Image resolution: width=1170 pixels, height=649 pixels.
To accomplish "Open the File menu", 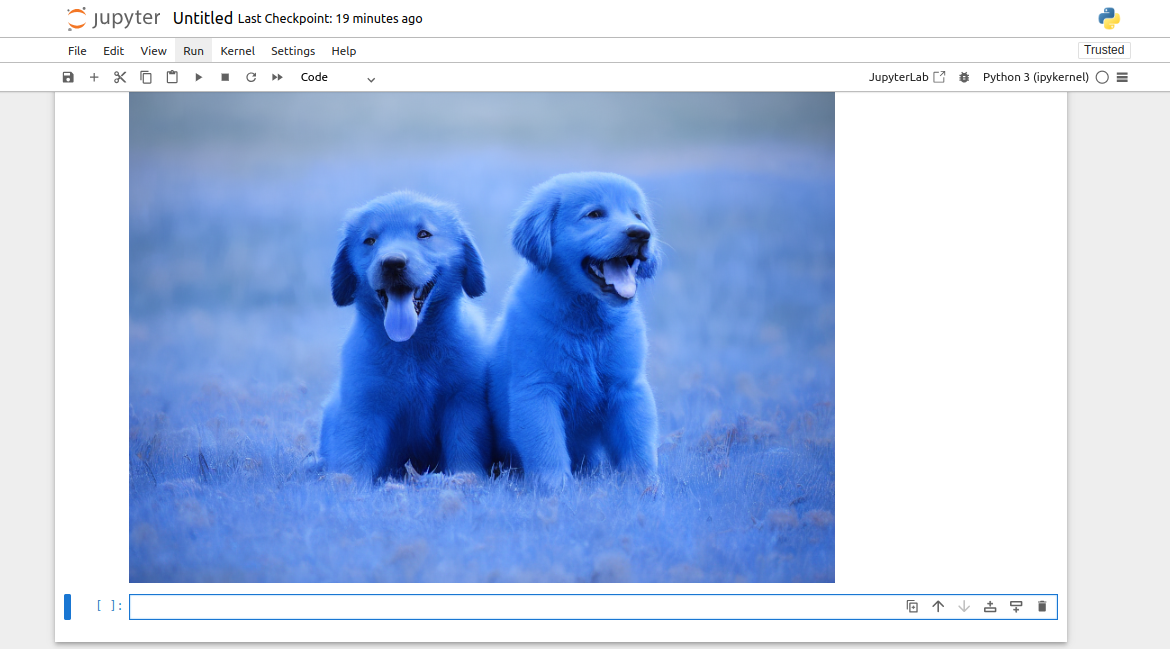I will click(77, 51).
